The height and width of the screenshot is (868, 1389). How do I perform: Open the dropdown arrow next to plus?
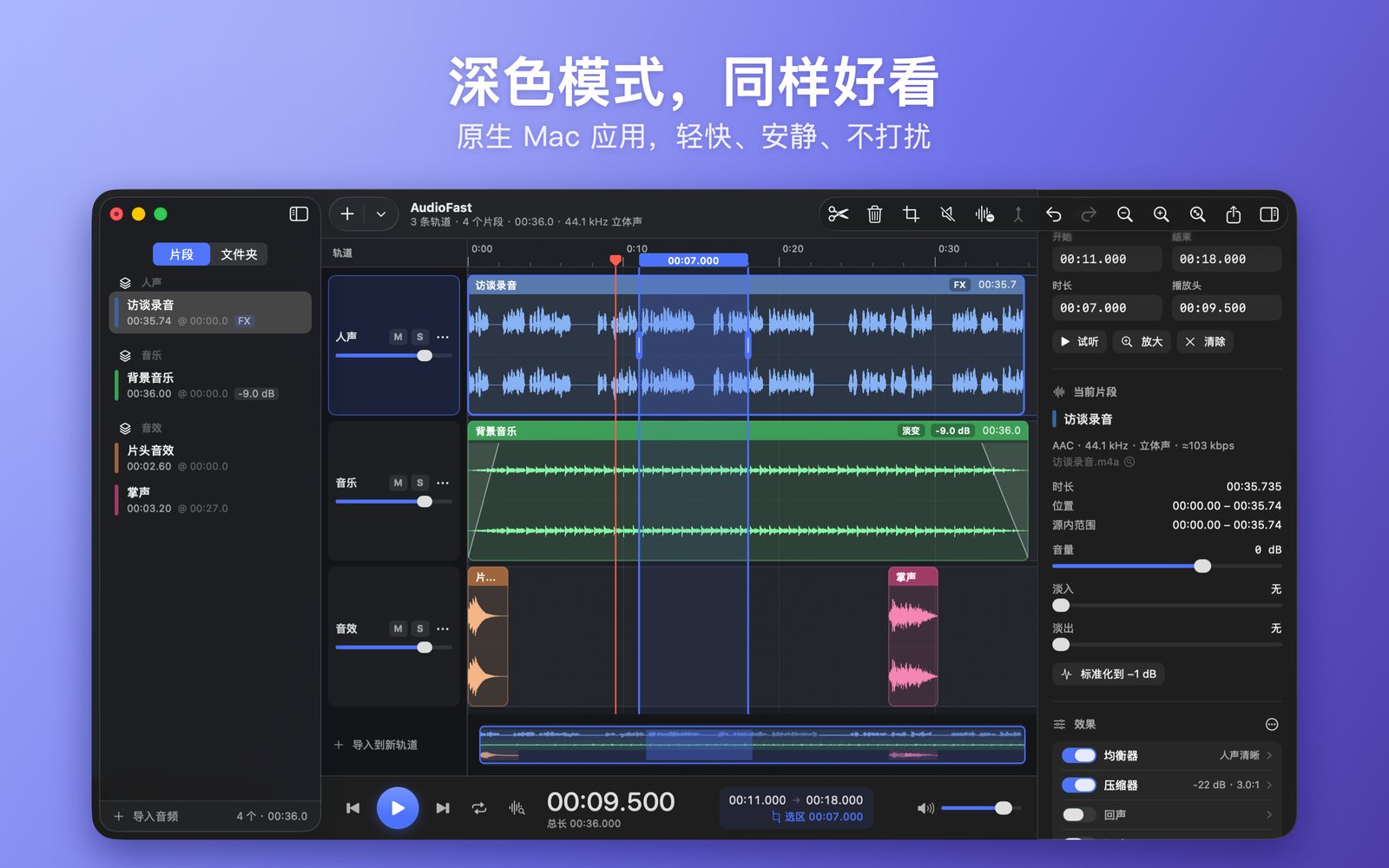pos(381,214)
